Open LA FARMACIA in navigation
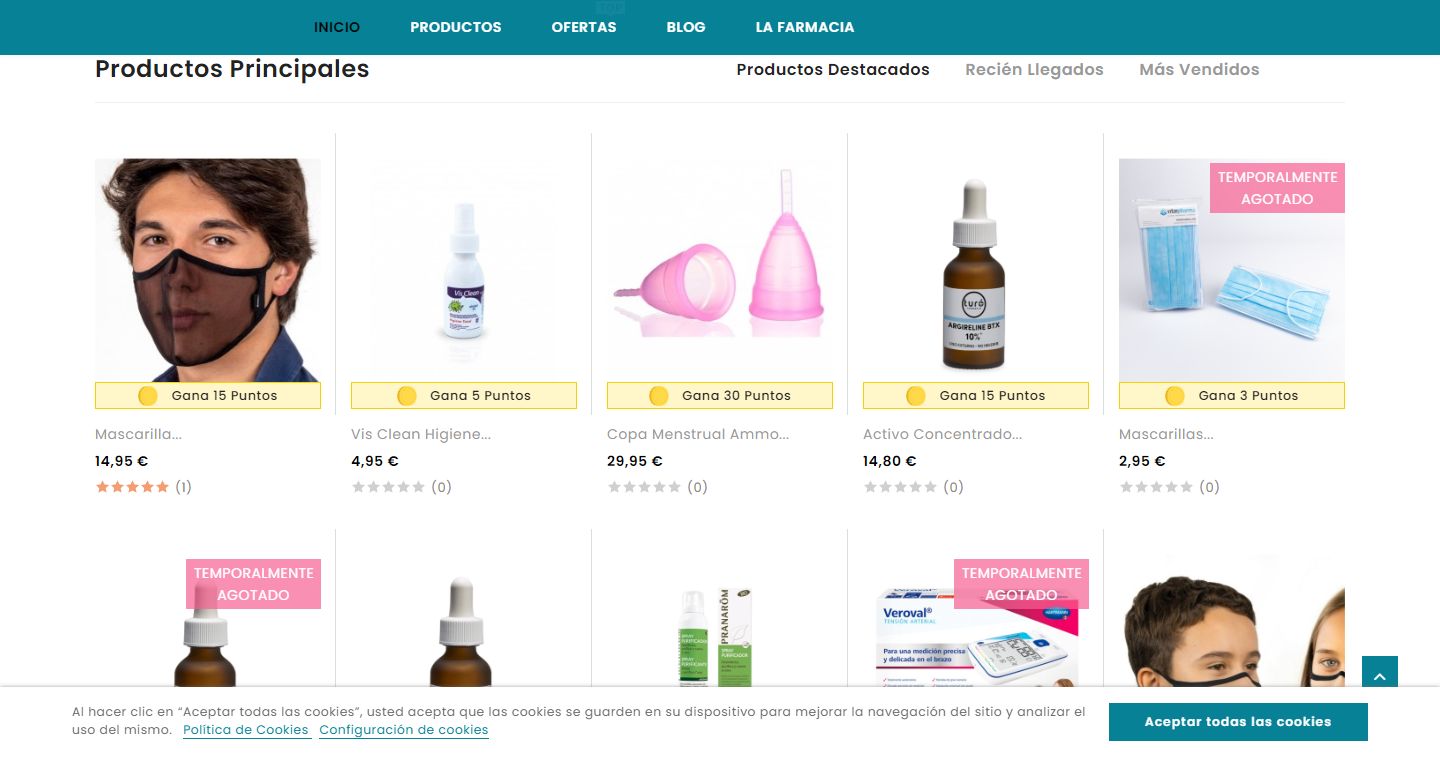This screenshot has height=757, width=1440. point(805,27)
